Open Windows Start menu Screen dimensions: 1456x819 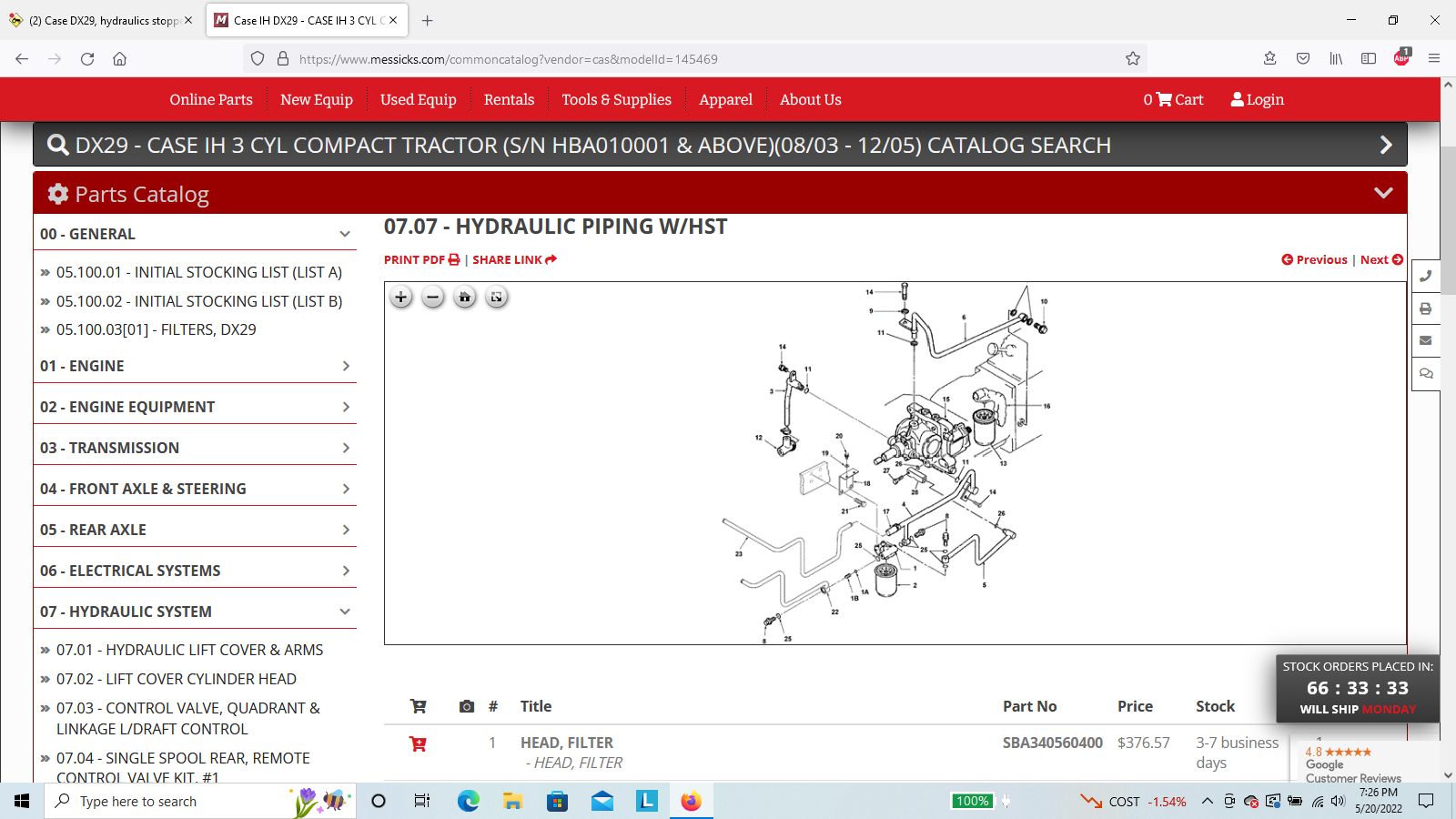point(22,801)
